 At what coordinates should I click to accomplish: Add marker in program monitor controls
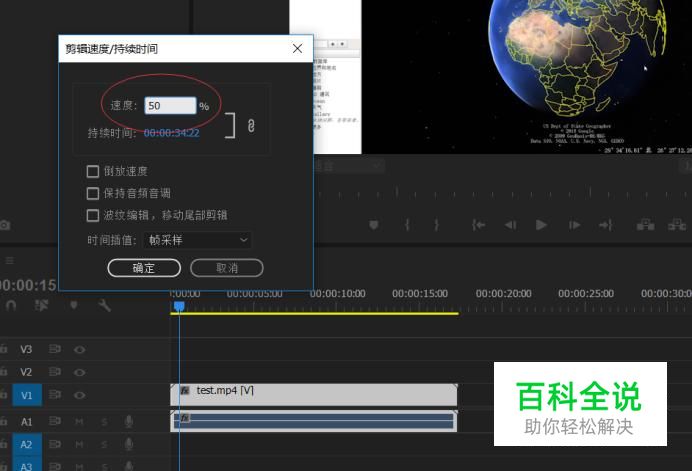(x=374, y=225)
